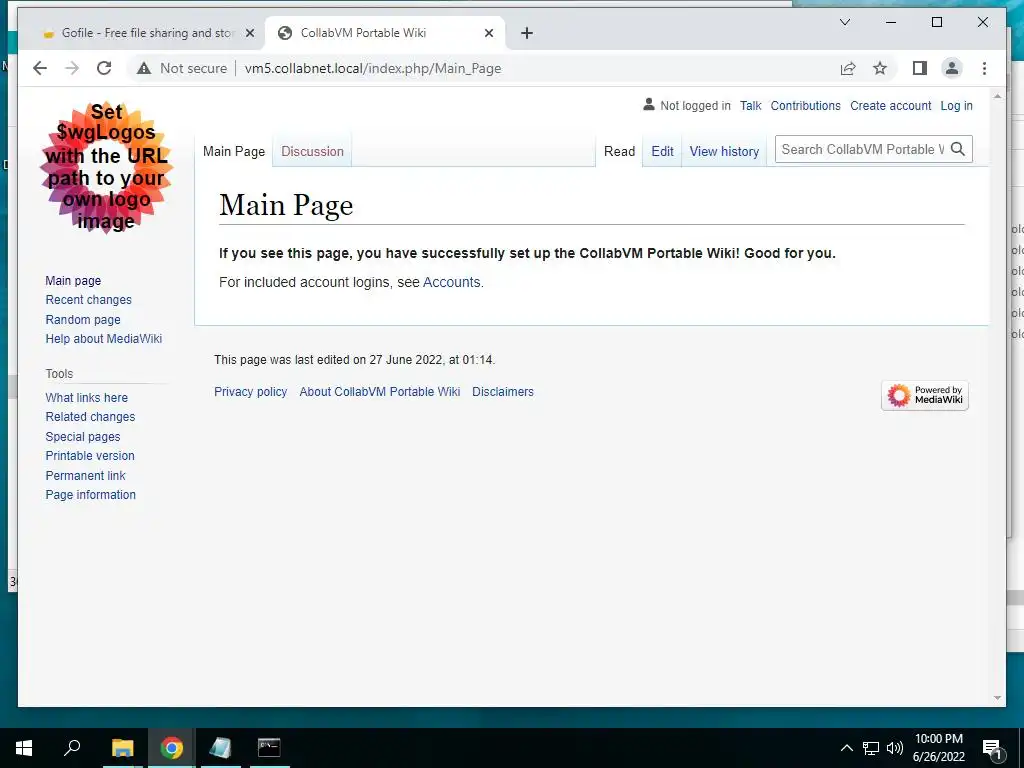Viewport: 1024px width, 768px height.
Task: Open Command Prompt from taskbar
Action: (269, 748)
